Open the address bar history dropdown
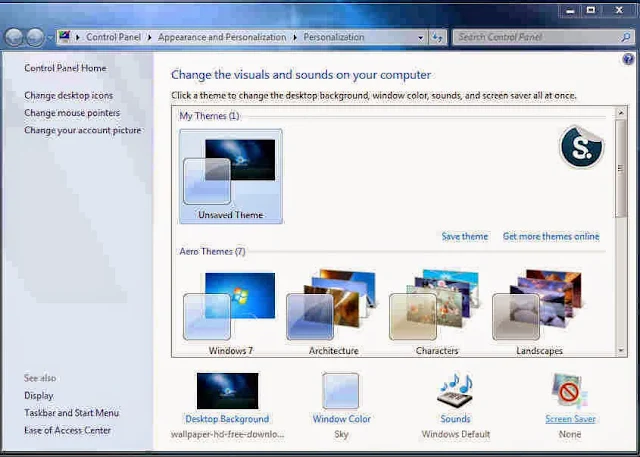The image size is (640, 457). coord(420,38)
